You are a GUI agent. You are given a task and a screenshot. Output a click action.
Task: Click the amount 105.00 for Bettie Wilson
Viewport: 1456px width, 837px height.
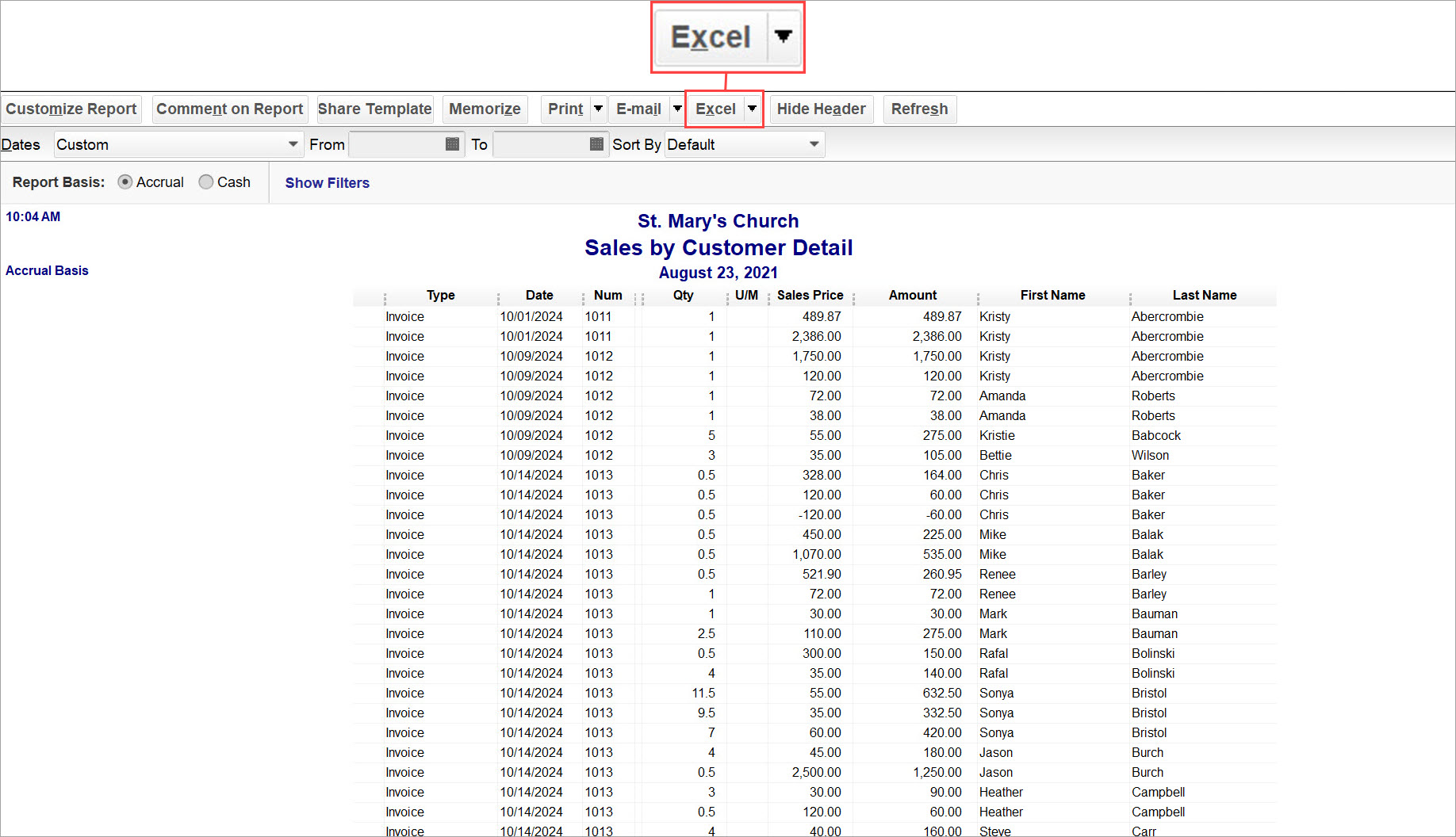pos(942,455)
